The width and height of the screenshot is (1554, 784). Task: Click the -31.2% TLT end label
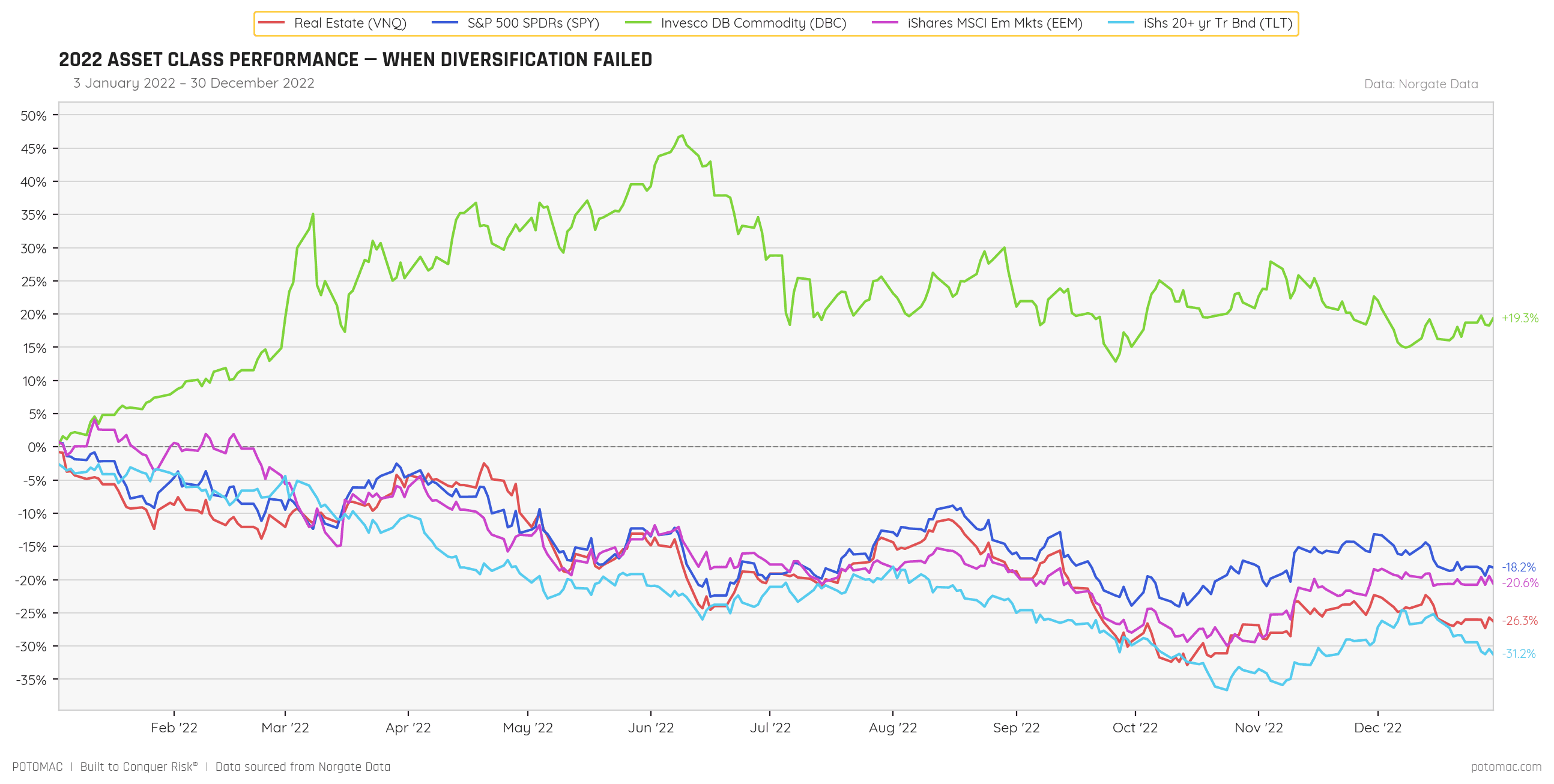point(1518,654)
